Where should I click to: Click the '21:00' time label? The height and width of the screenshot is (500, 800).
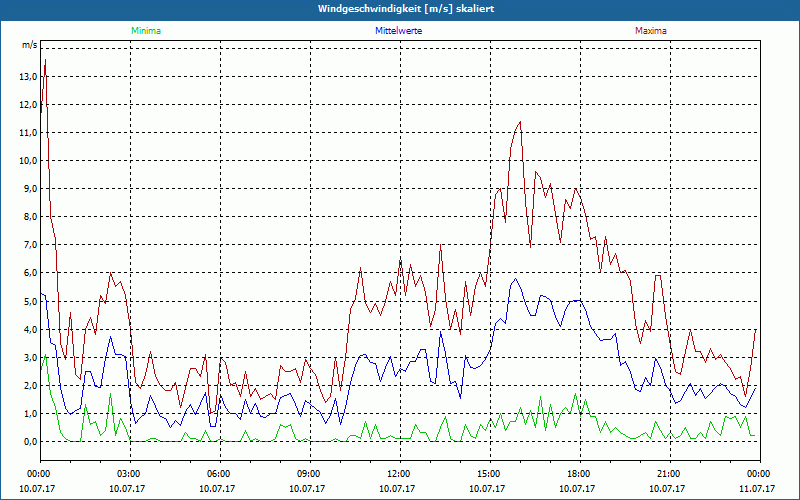670,474
